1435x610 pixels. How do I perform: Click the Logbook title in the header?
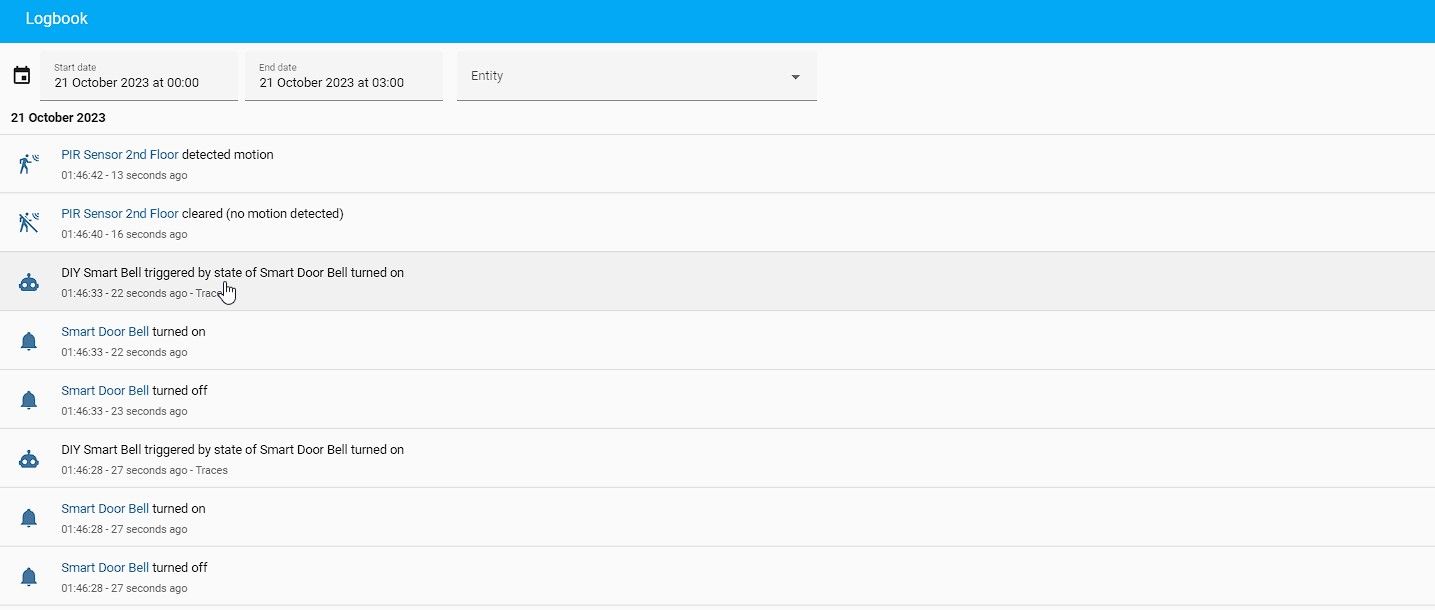tap(57, 18)
